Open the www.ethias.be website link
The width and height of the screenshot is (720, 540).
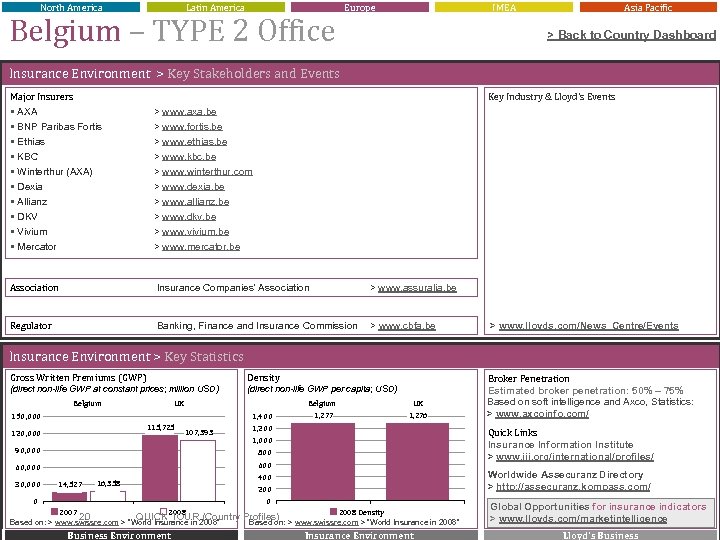point(194,142)
